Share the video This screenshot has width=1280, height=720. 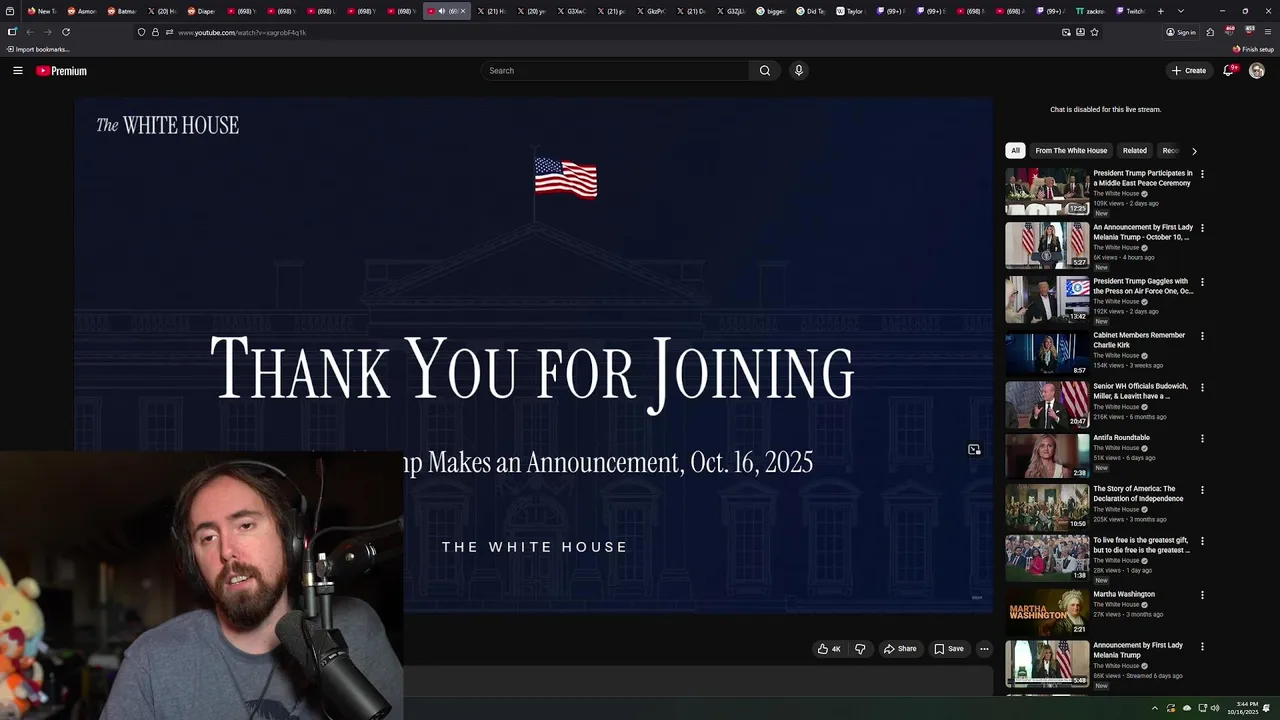point(900,649)
